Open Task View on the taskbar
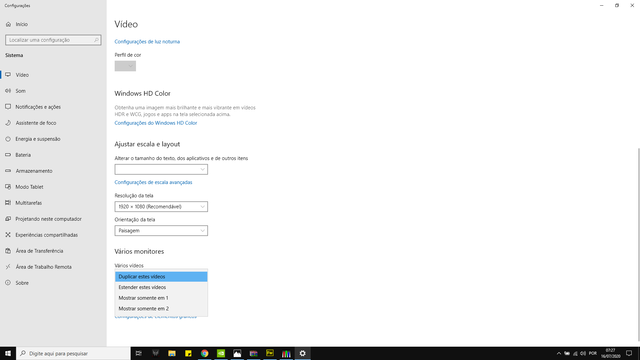The height and width of the screenshot is (360, 640). (x=139, y=353)
